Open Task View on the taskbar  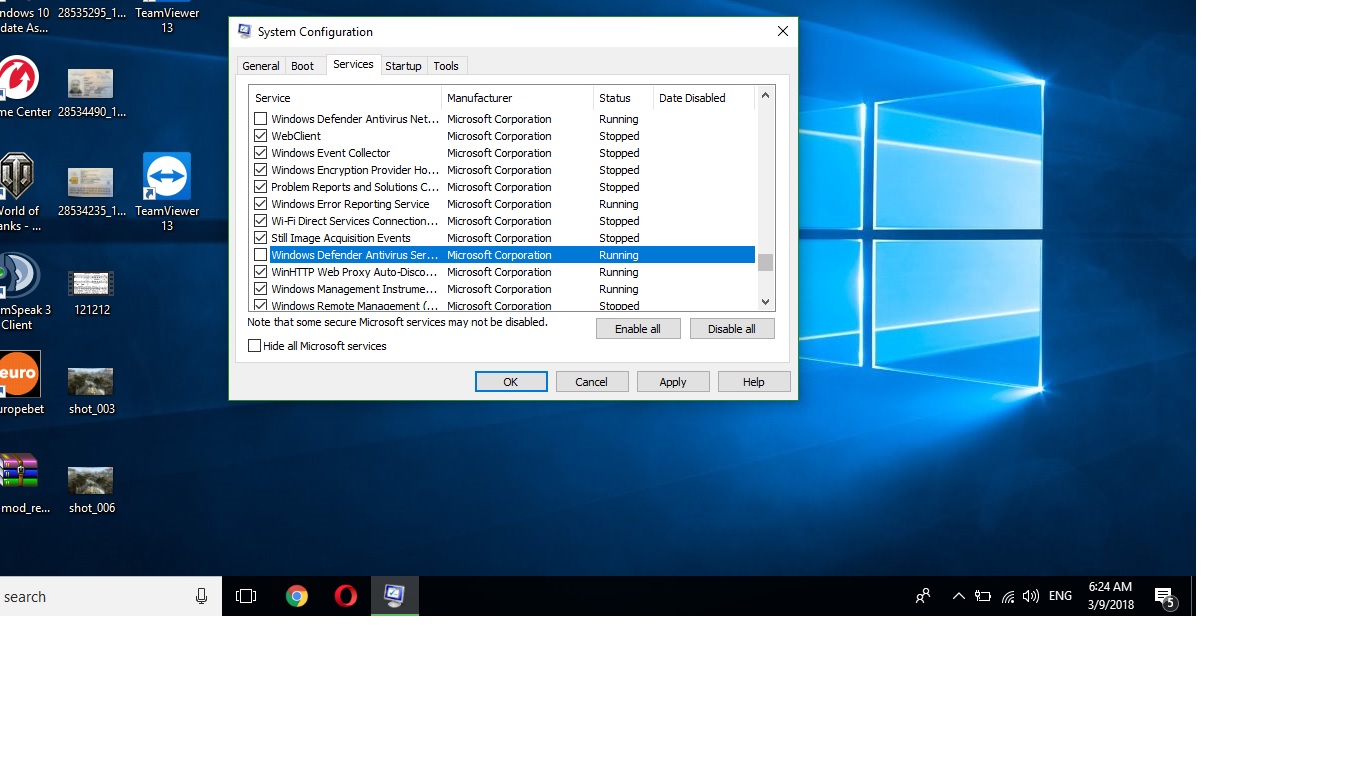(246, 597)
